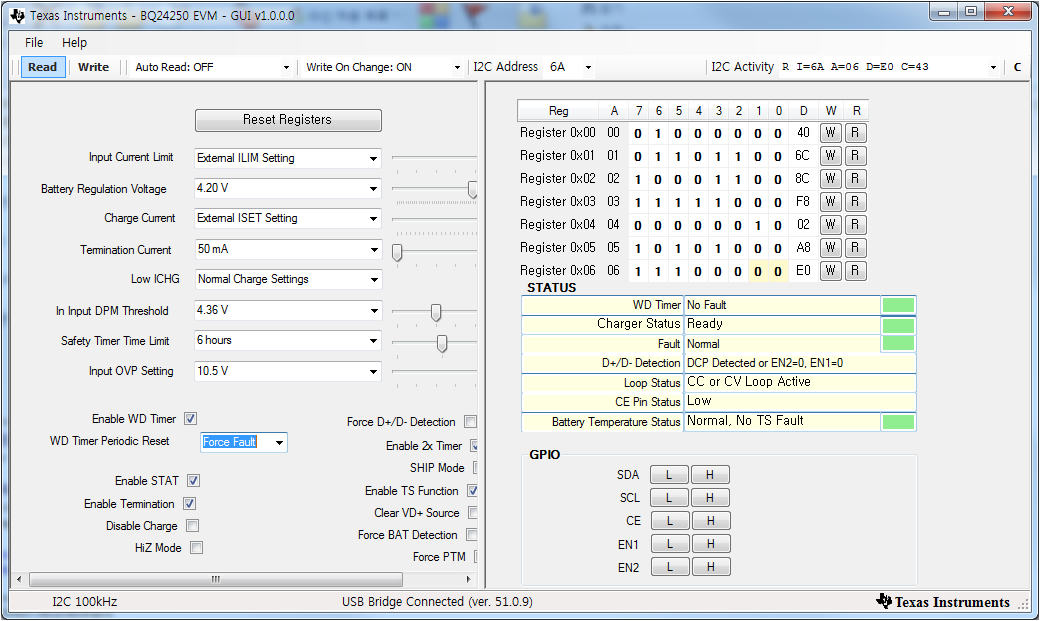Click the R button for Register 0x02

(x=856, y=178)
